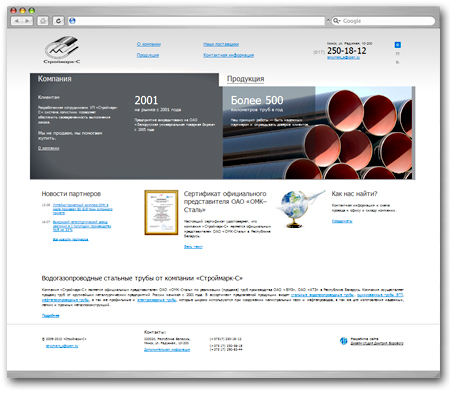Click the small arrow at the address bar end
This screenshot has width=450, height=395.
(328, 21)
